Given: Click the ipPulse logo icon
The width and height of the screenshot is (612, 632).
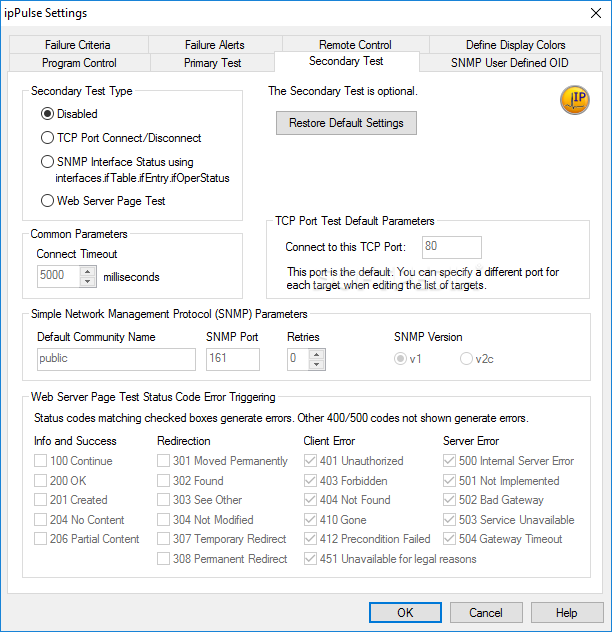Looking at the screenshot, I should pyautogui.click(x=575, y=100).
